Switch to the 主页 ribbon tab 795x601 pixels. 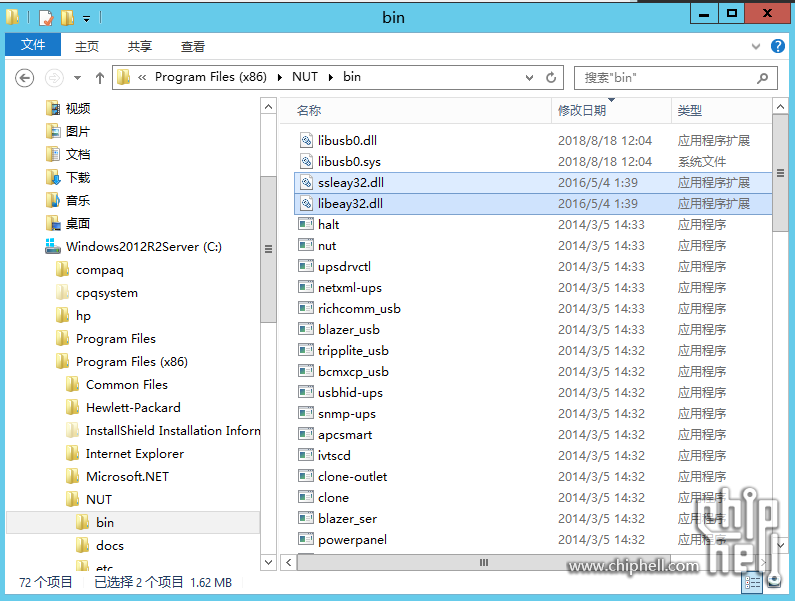pyautogui.click(x=87, y=47)
